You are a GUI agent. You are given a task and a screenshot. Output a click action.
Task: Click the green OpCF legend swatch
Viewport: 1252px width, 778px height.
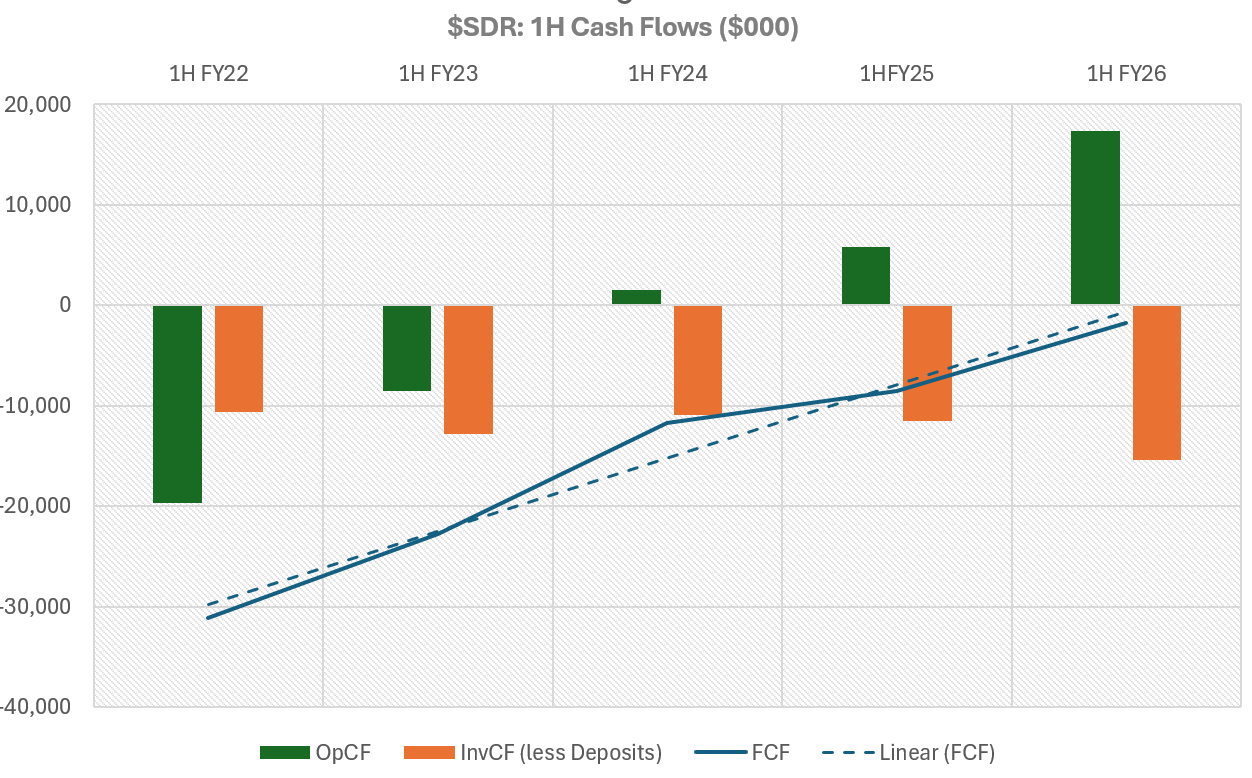[x=284, y=753]
